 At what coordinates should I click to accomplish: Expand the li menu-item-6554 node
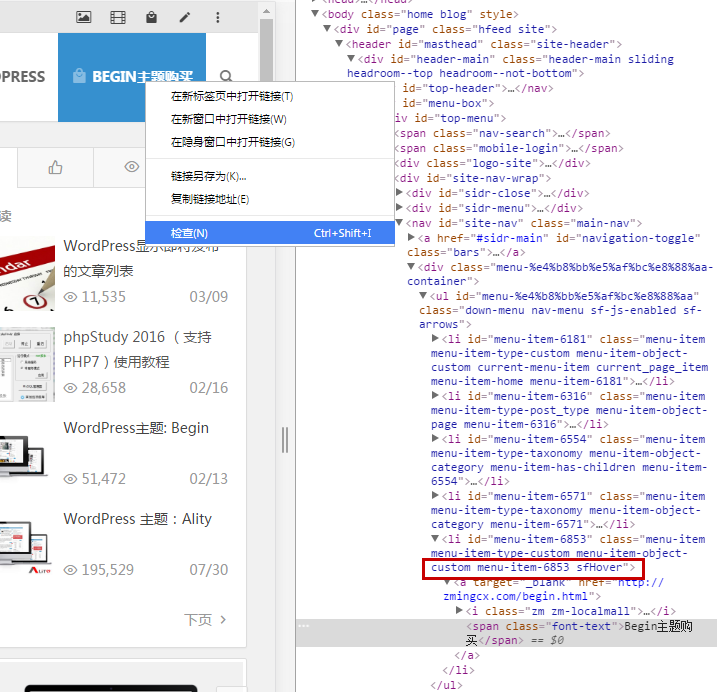click(x=435, y=438)
